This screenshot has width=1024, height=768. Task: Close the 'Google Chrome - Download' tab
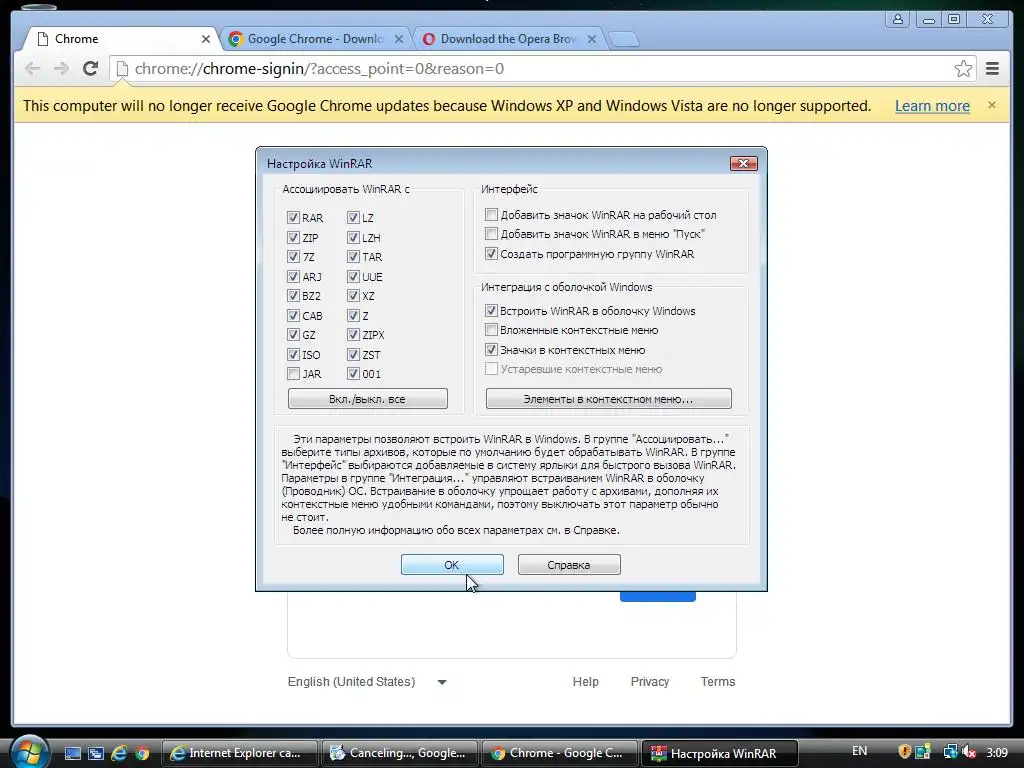[399, 39]
